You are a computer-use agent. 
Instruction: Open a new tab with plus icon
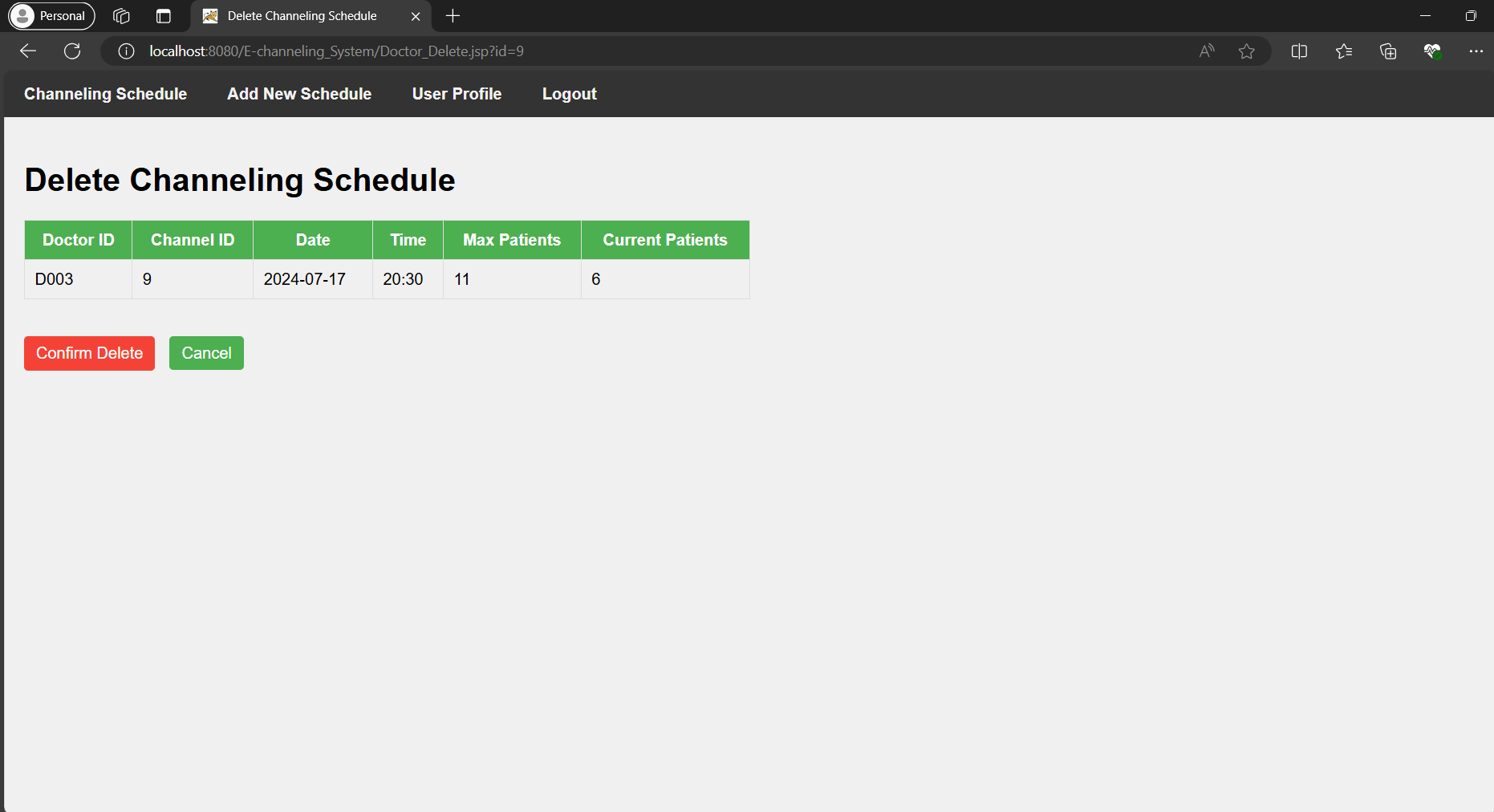[x=453, y=16]
